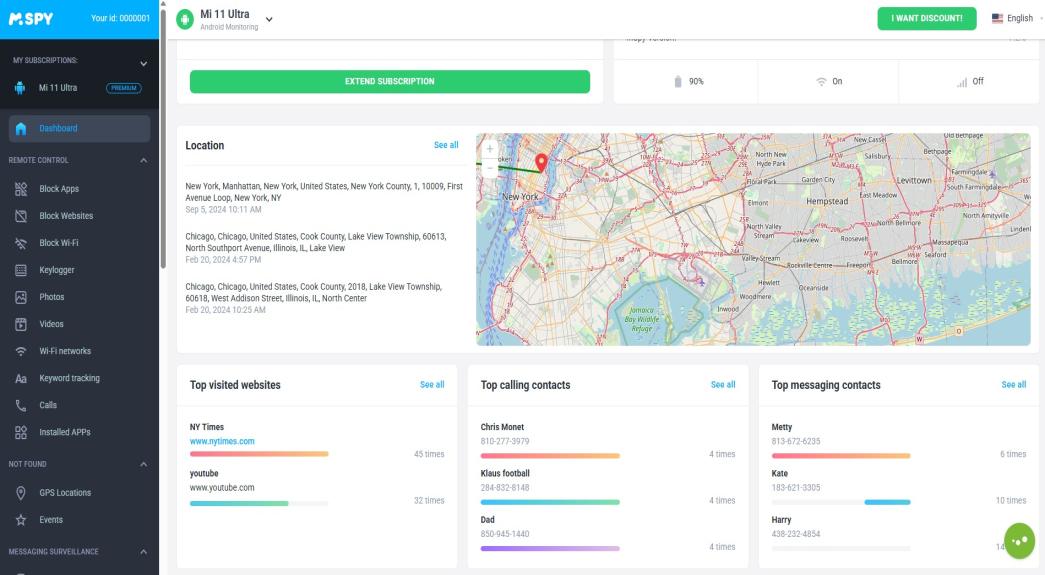Click the Wi-Fi On status icon
The height and width of the screenshot is (575, 1045).
coord(821,81)
